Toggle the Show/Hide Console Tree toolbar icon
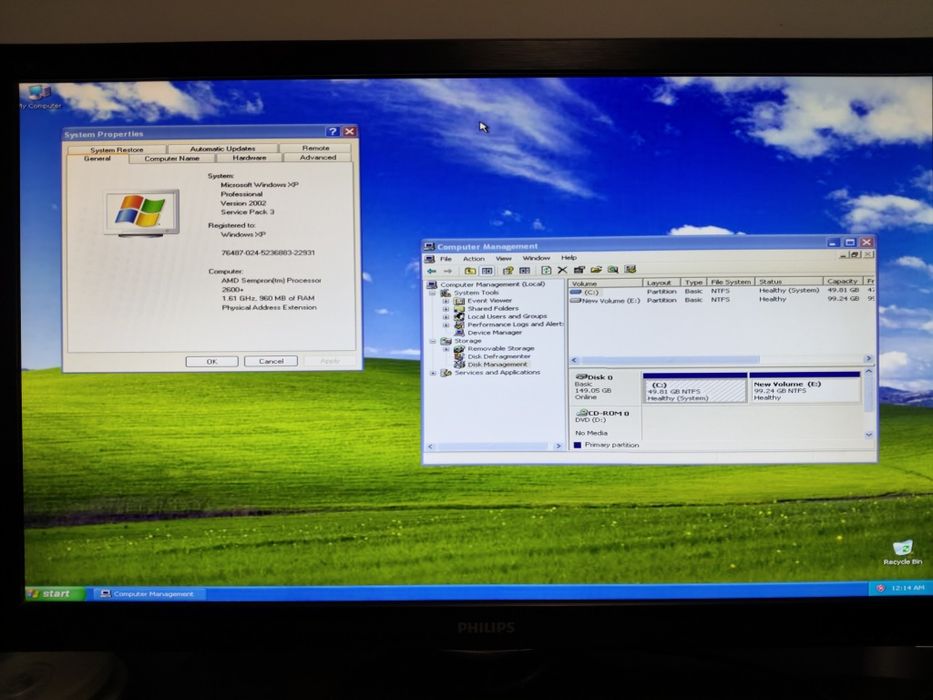The width and height of the screenshot is (933, 700). coord(487,271)
